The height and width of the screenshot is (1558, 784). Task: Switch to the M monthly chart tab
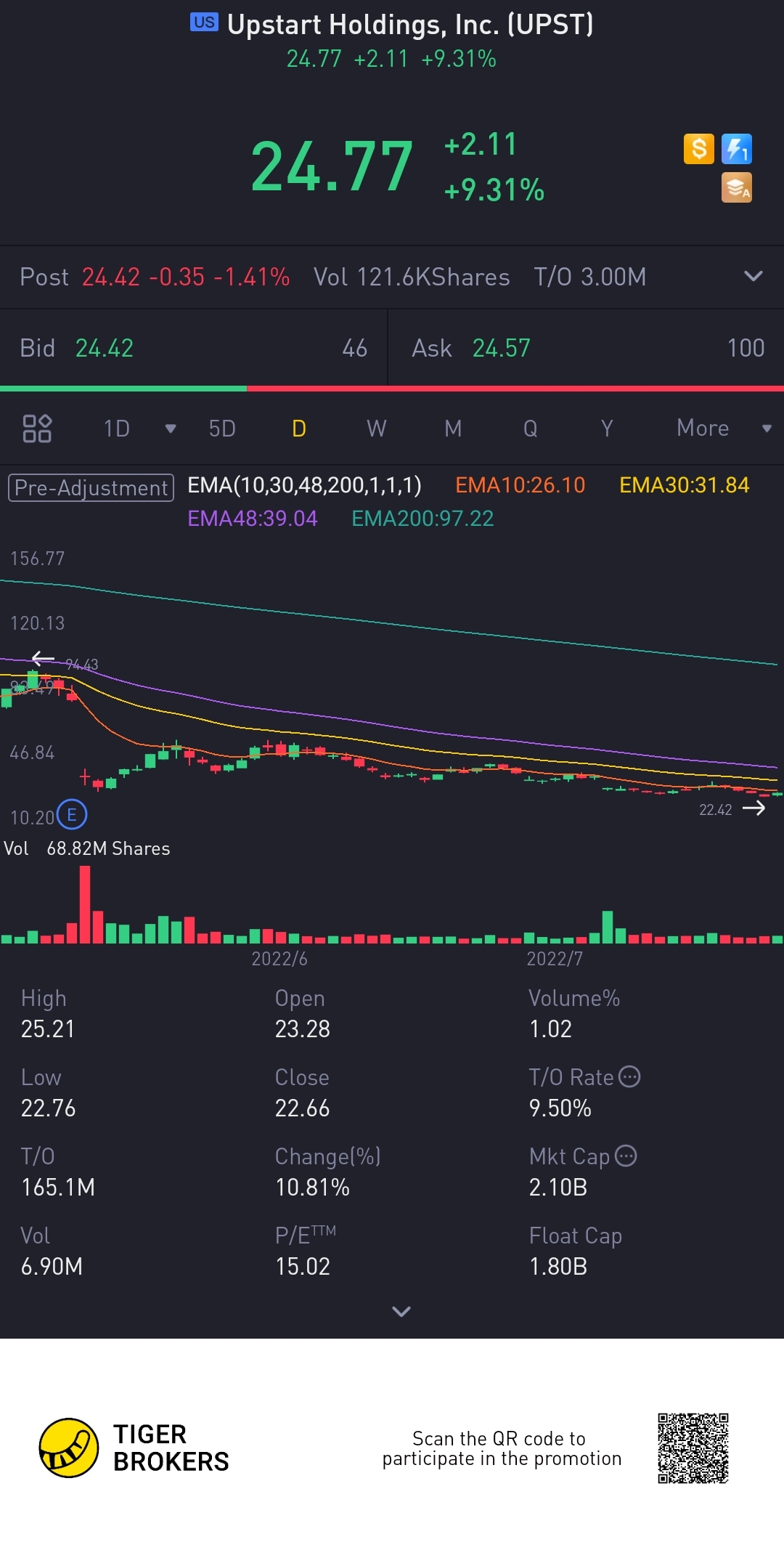click(453, 429)
